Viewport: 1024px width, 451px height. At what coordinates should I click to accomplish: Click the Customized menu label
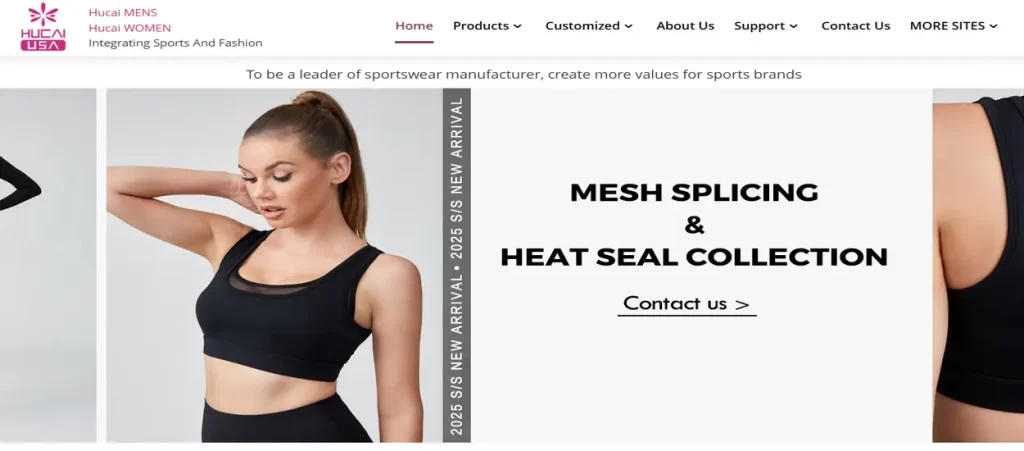[x=583, y=26]
